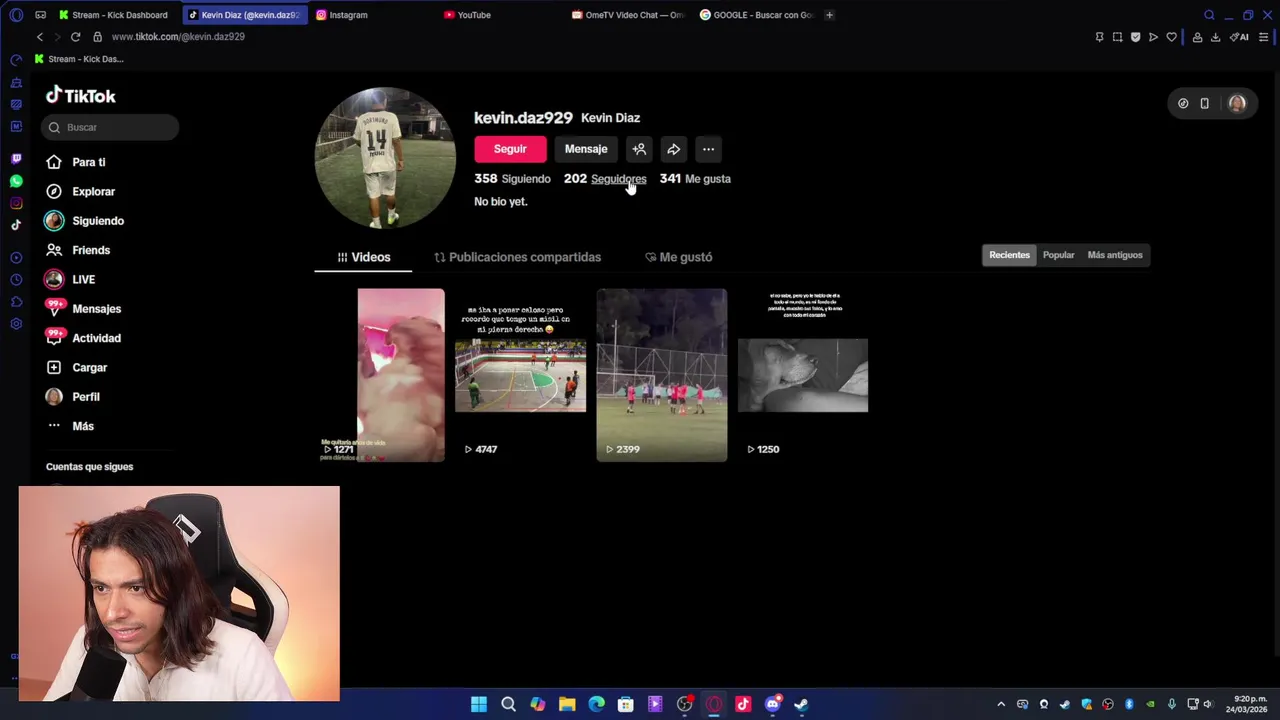Click the heart bookmark icon in toolbar
The image size is (1280, 720).
coord(1171,37)
